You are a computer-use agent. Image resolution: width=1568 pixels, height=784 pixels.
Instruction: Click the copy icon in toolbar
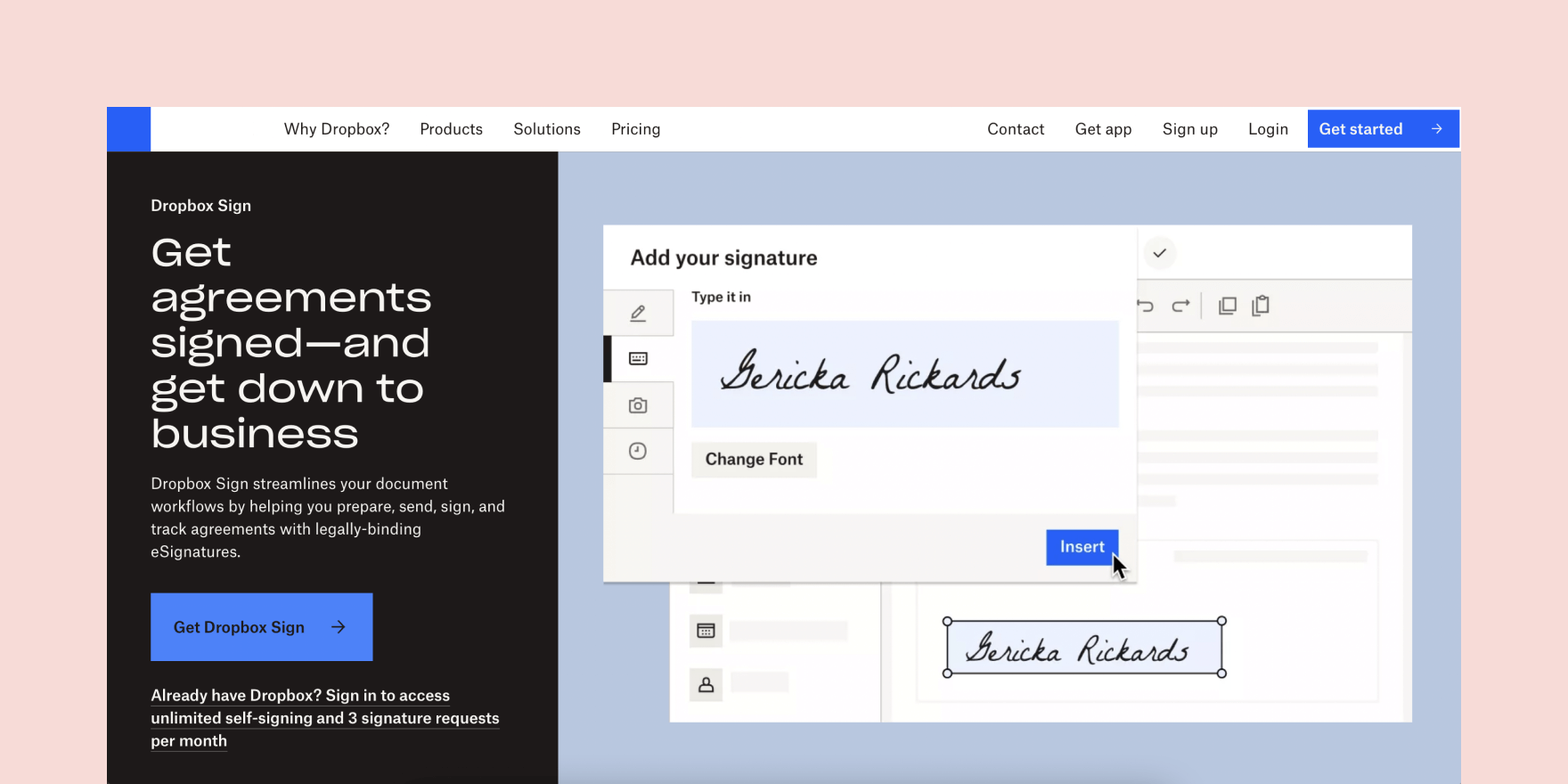click(1228, 306)
